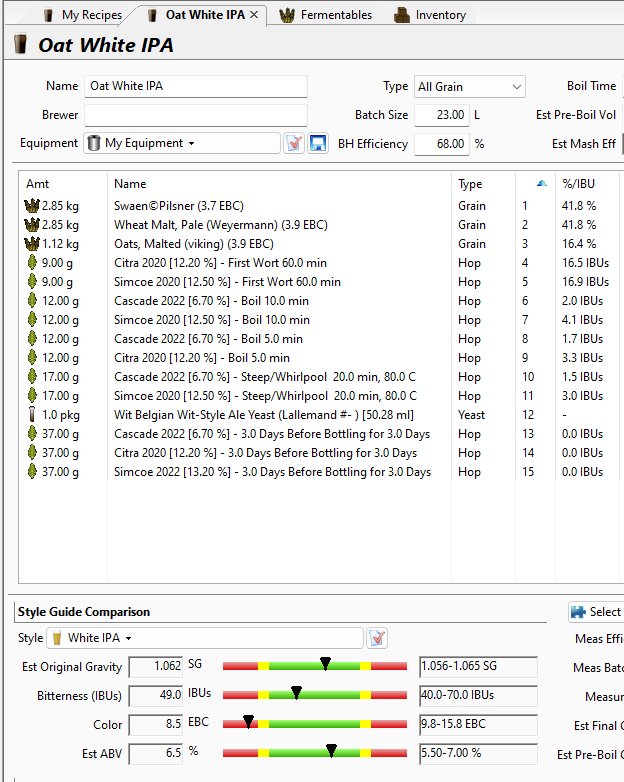Close the Oat White IPA tab

[x=254, y=15]
